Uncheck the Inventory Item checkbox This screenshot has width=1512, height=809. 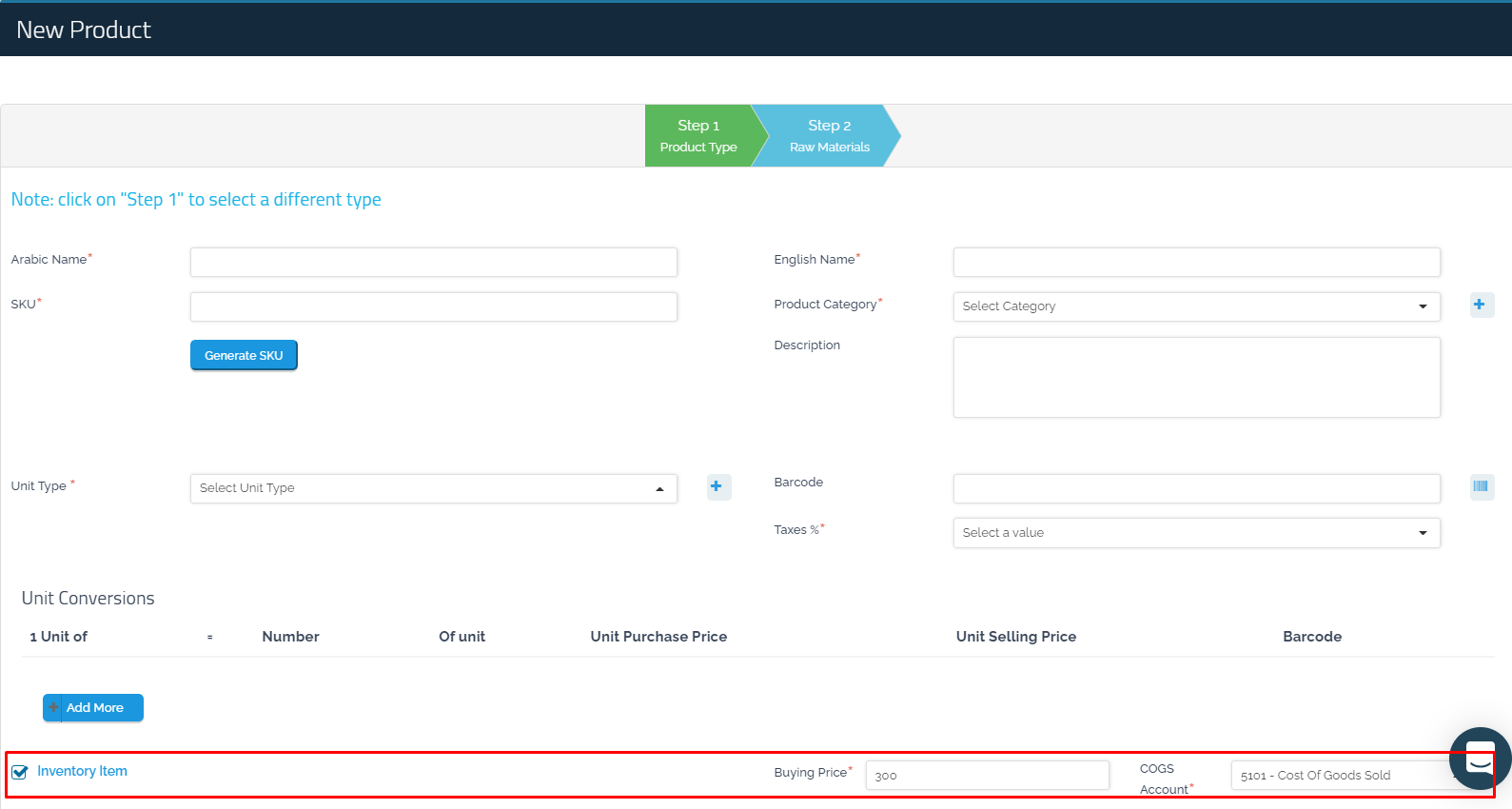point(20,772)
